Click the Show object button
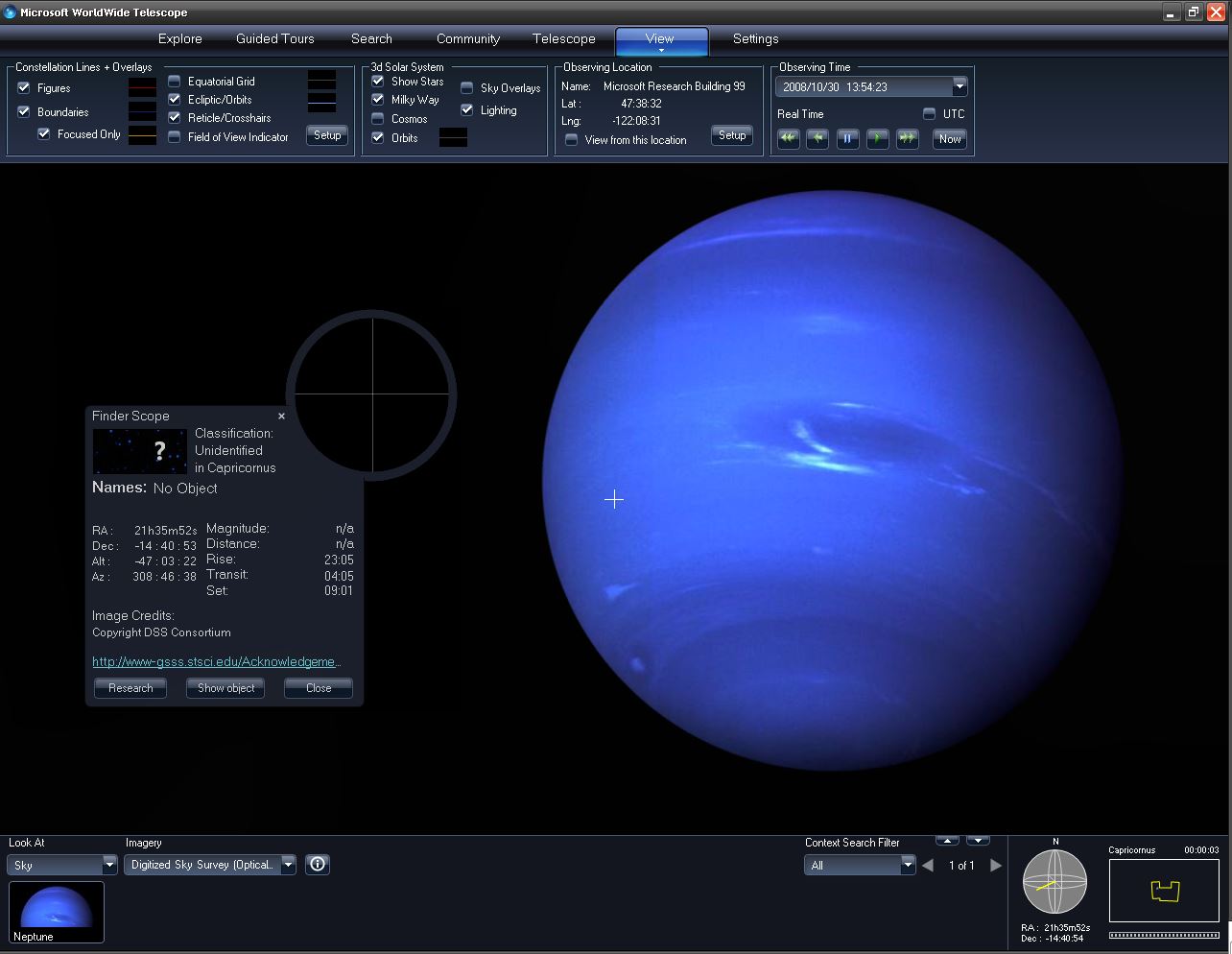The width and height of the screenshot is (1232, 954). pos(225,688)
